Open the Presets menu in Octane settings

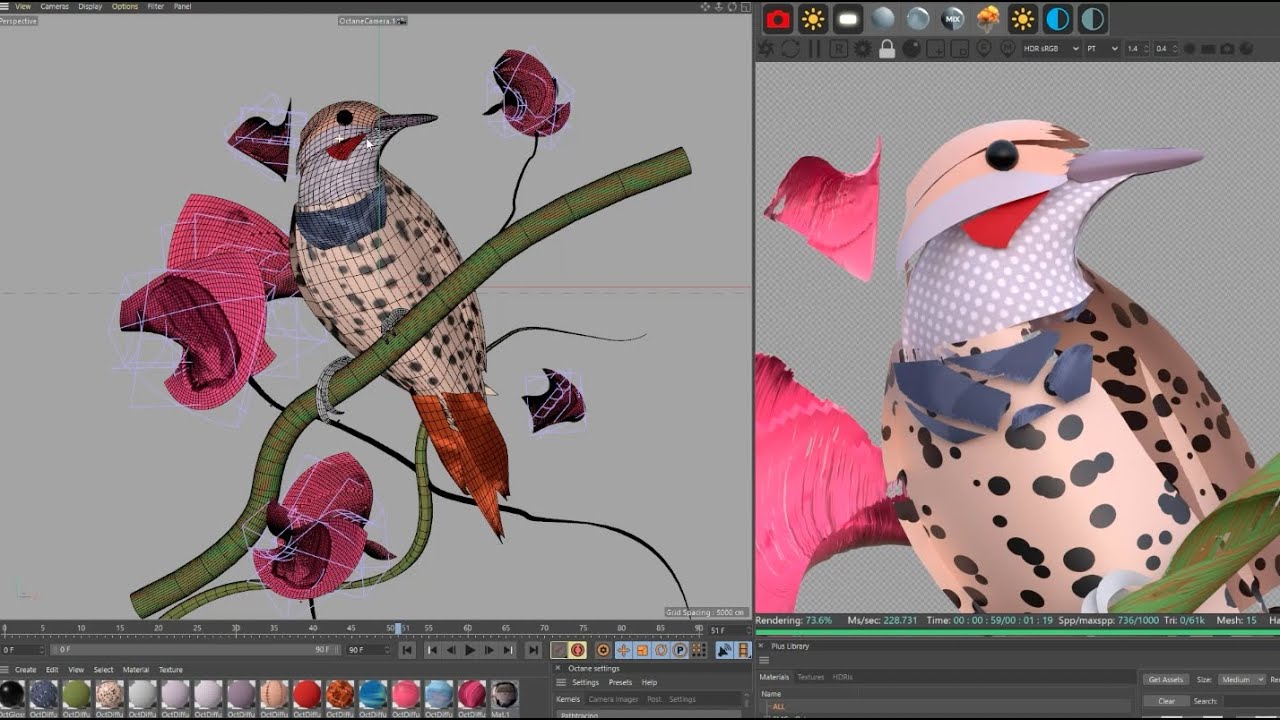coord(620,682)
